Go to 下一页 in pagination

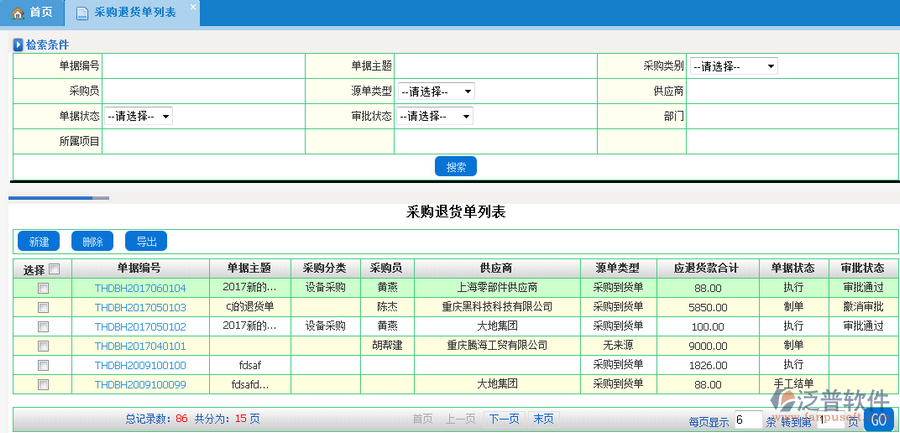pos(504,419)
